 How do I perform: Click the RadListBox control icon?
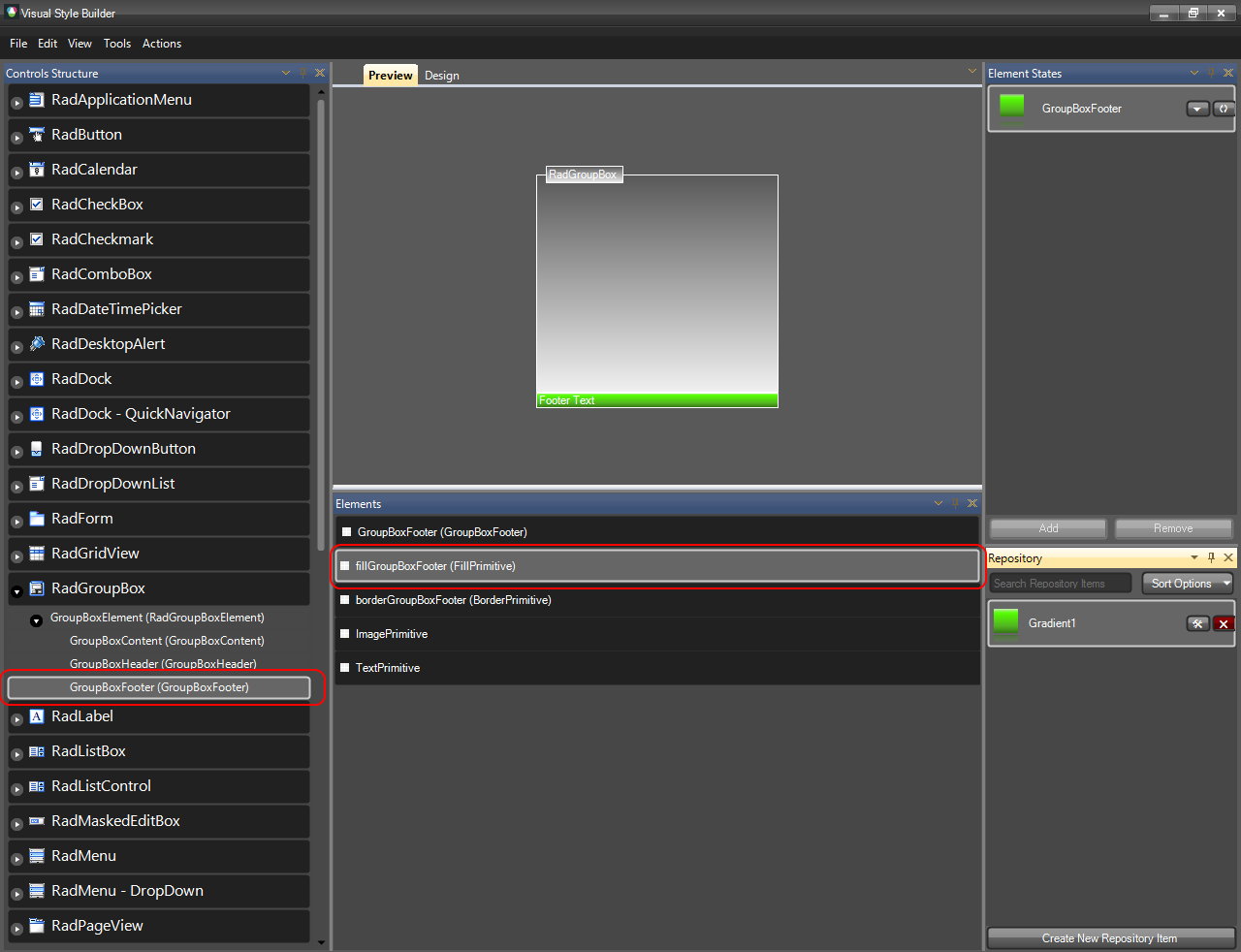[37, 751]
